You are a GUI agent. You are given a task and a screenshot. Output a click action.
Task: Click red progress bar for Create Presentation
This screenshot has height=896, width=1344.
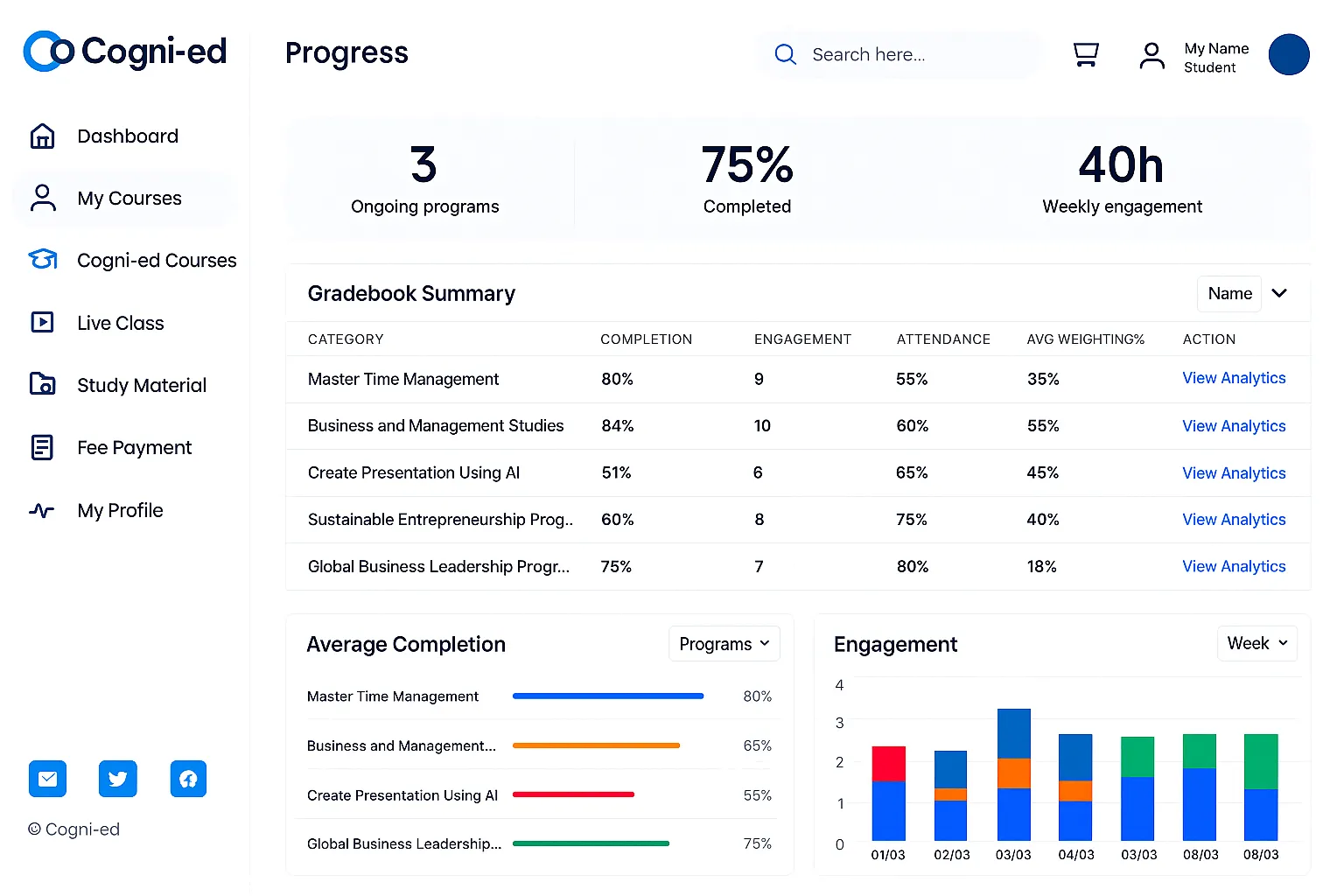tap(573, 794)
